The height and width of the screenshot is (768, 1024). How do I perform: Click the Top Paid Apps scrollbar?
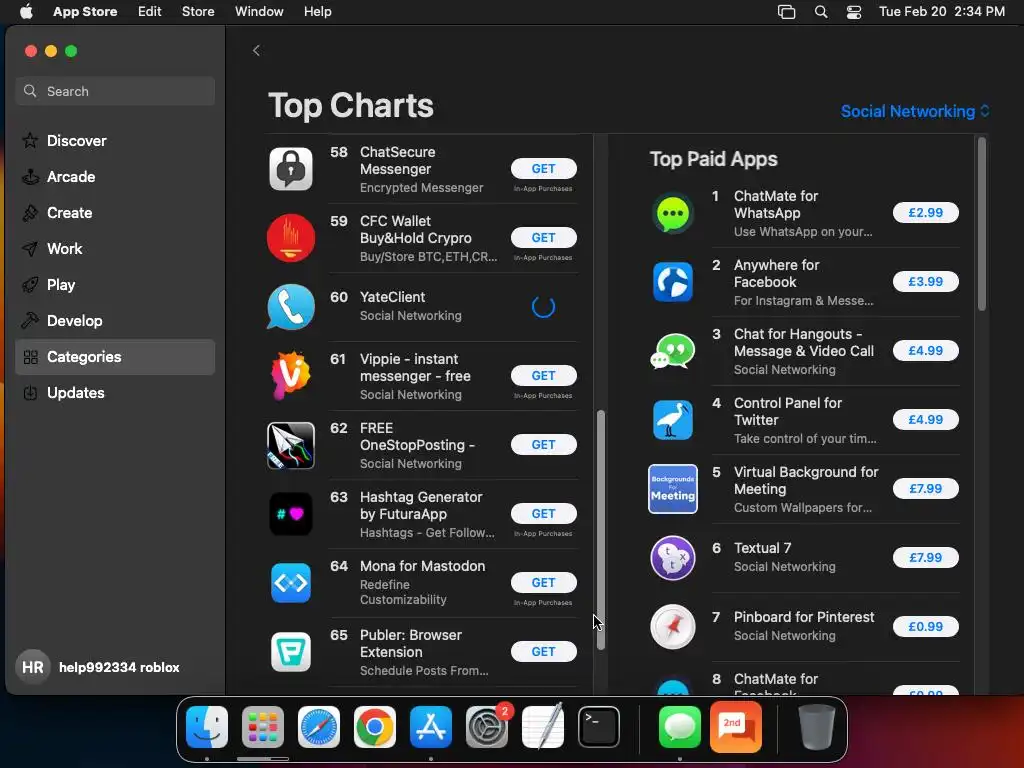point(982,224)
